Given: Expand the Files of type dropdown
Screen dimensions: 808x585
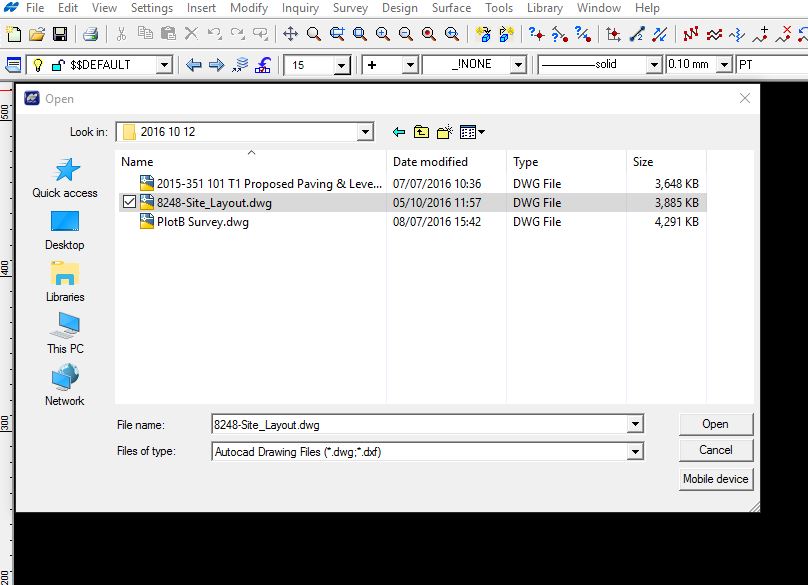Looking at the screenshot, I should click(x=635, y=450).
